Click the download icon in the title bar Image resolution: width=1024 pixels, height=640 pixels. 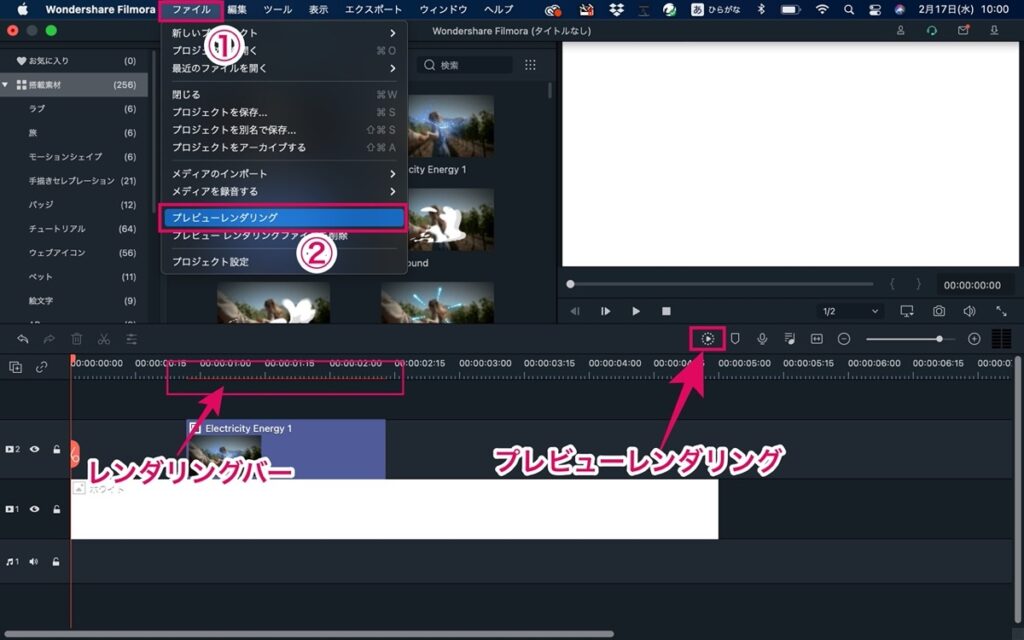994,31
